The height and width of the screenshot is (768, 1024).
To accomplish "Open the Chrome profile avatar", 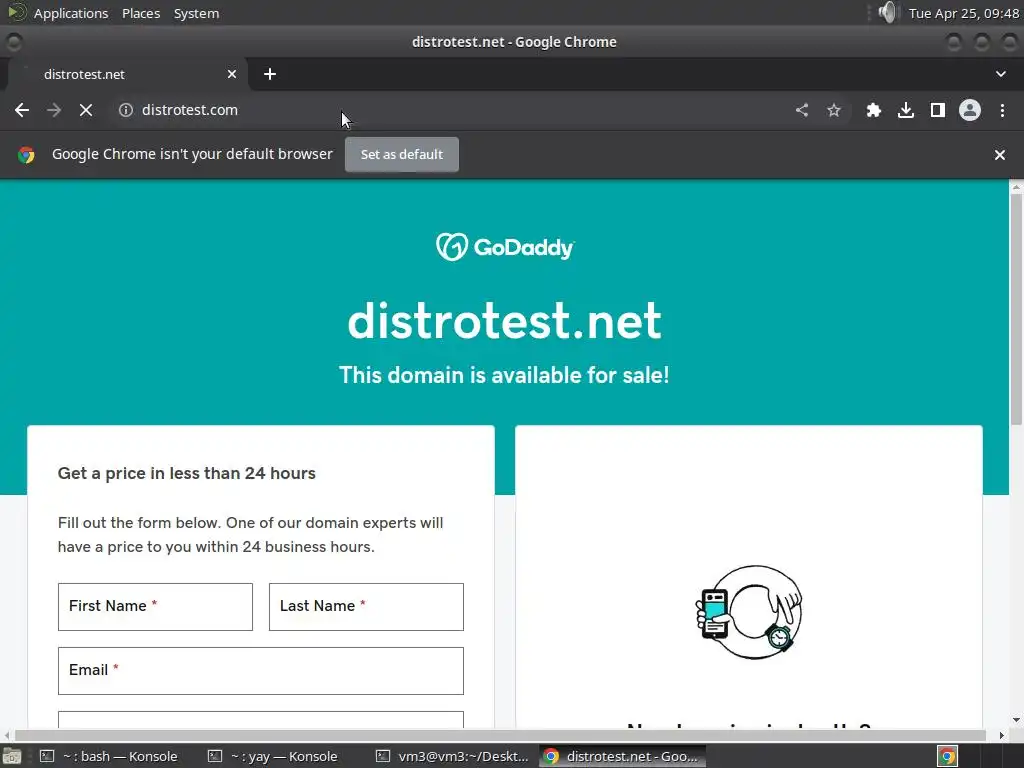I will point(970,110).
